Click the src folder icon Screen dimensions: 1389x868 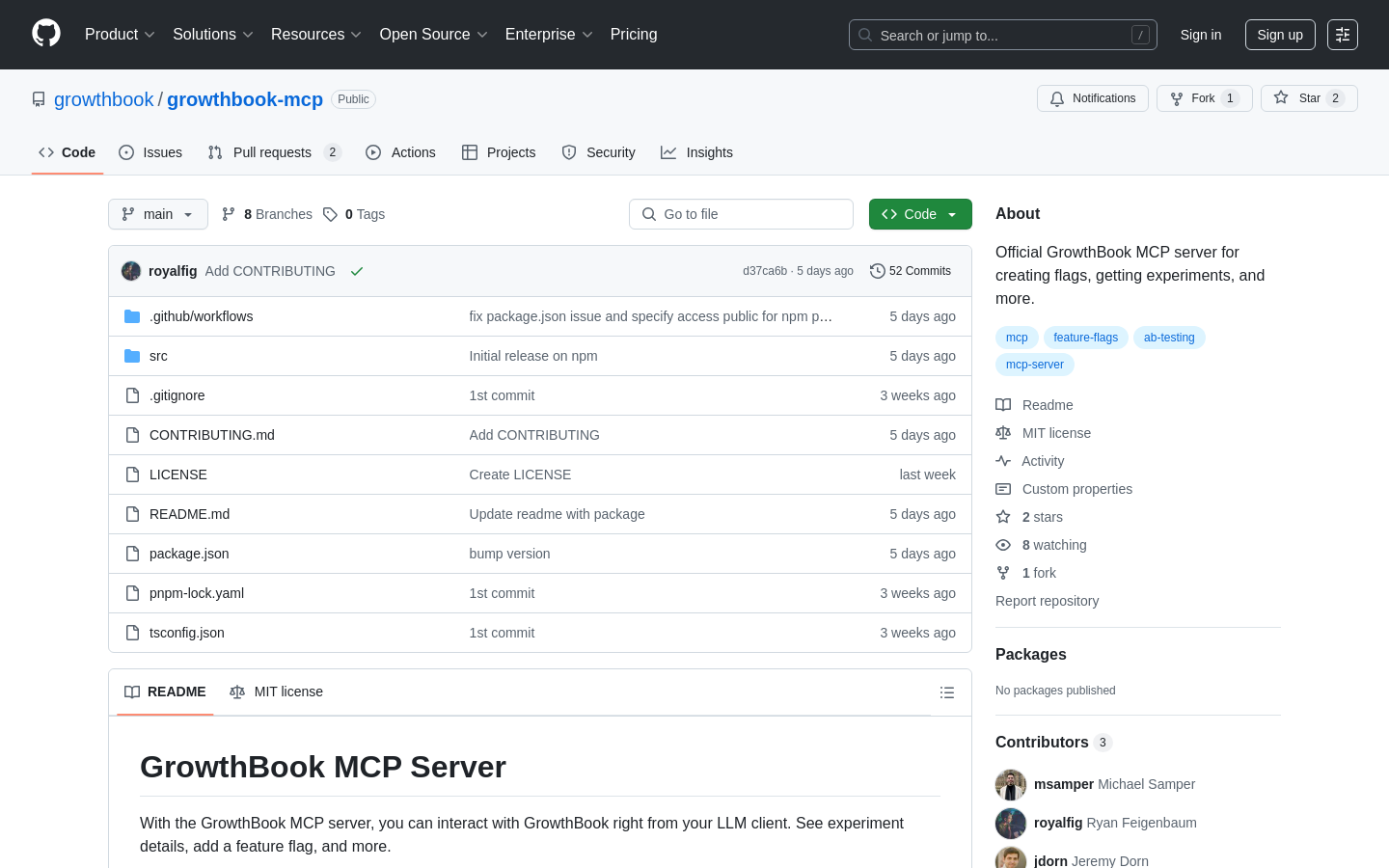point(132,356)
